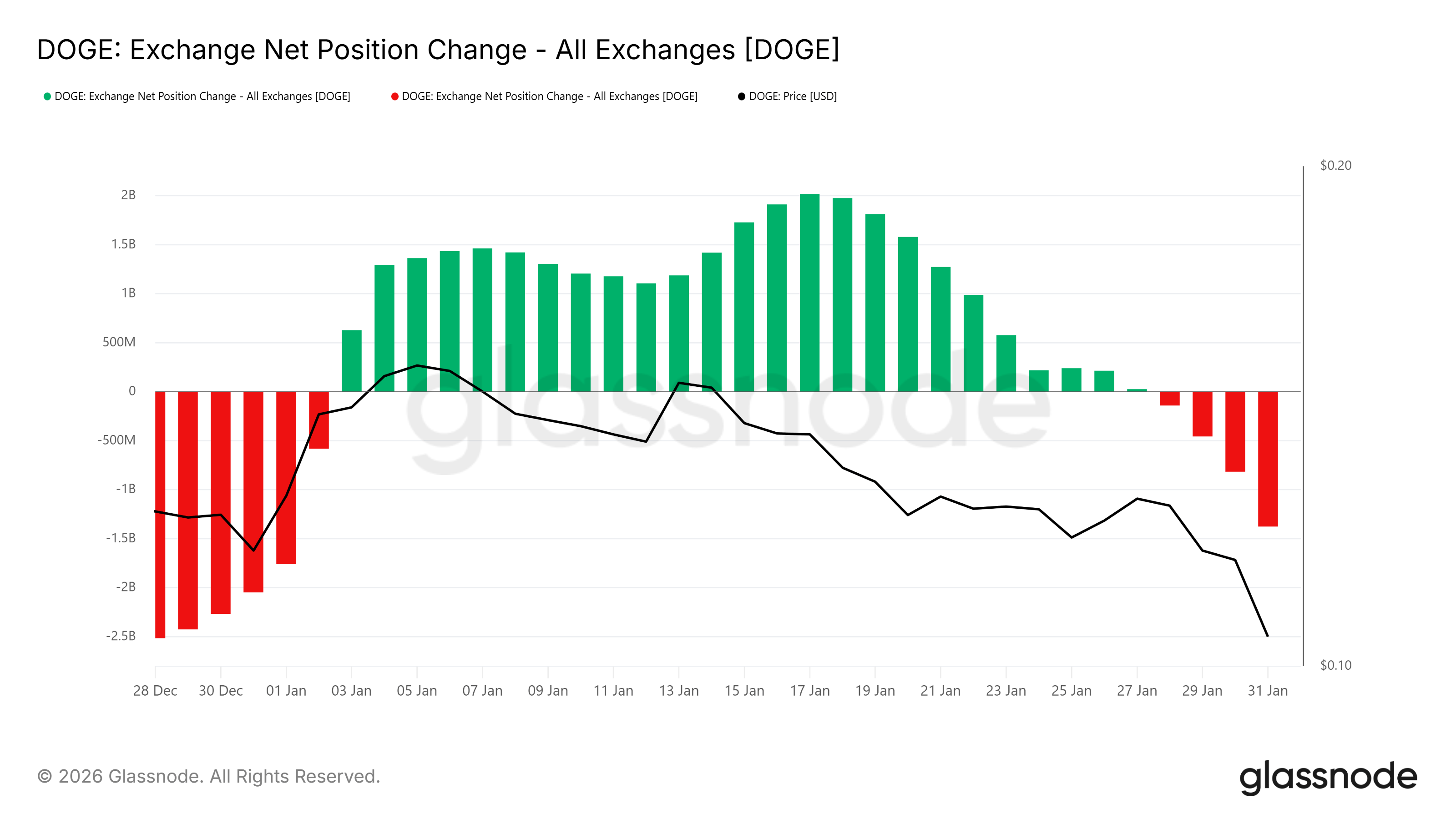Click the black Price legend dot
1456x819 pixels.
742,96
